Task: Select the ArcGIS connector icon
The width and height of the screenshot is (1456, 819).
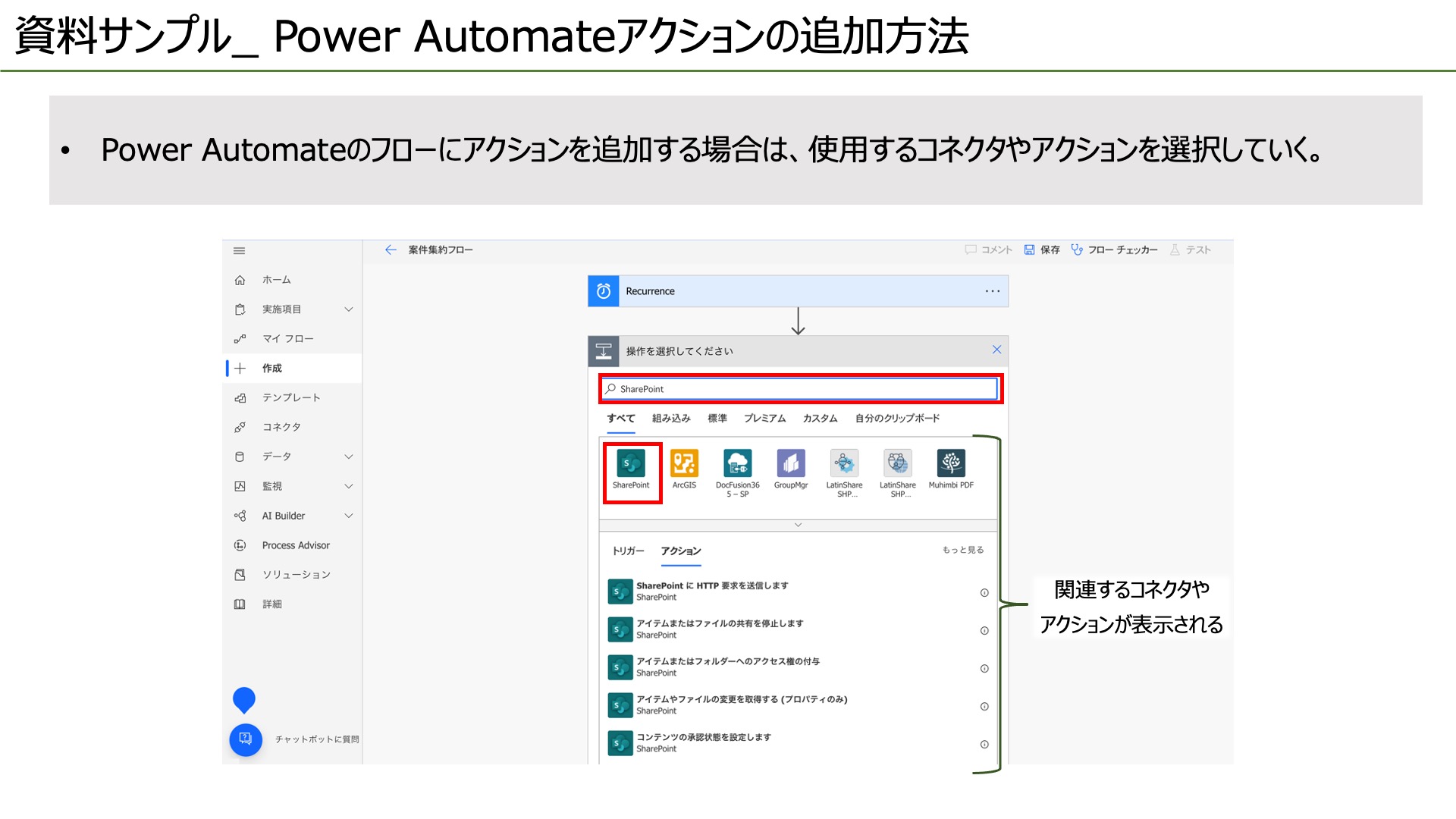Action: (684, 463)
